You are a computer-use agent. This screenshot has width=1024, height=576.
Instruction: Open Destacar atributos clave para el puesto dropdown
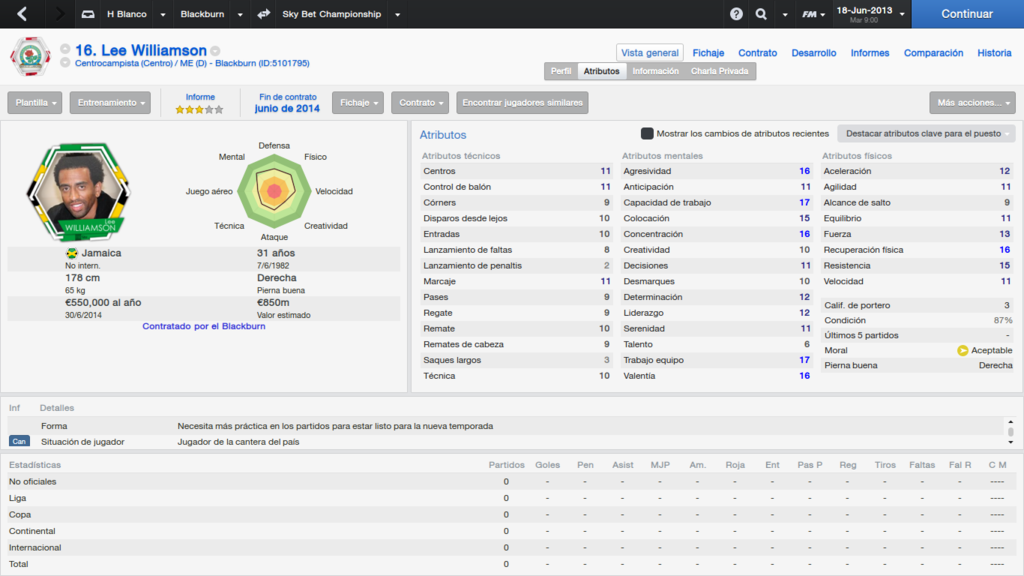click(926, 133)
